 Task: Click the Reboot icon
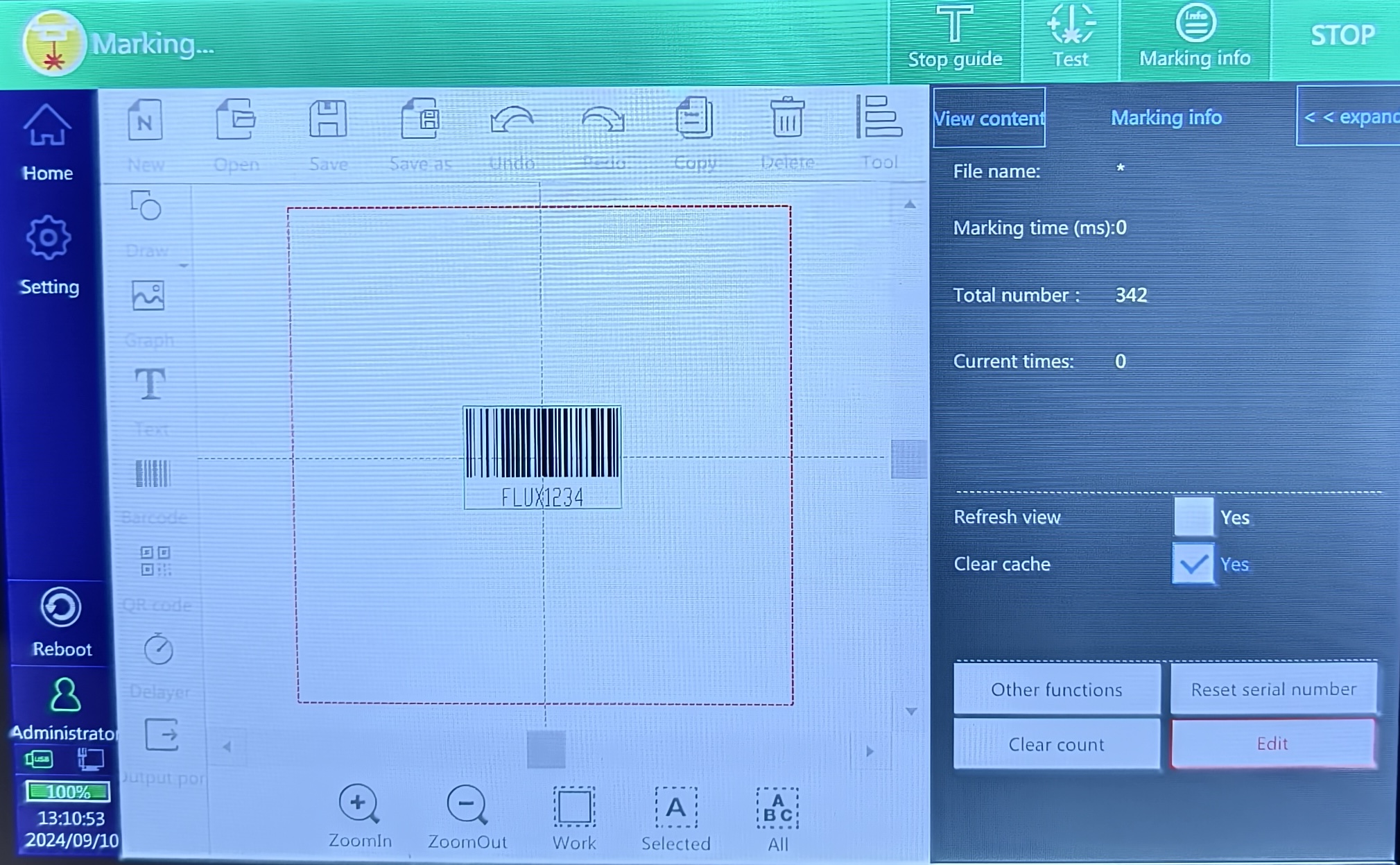pos(61,607)
